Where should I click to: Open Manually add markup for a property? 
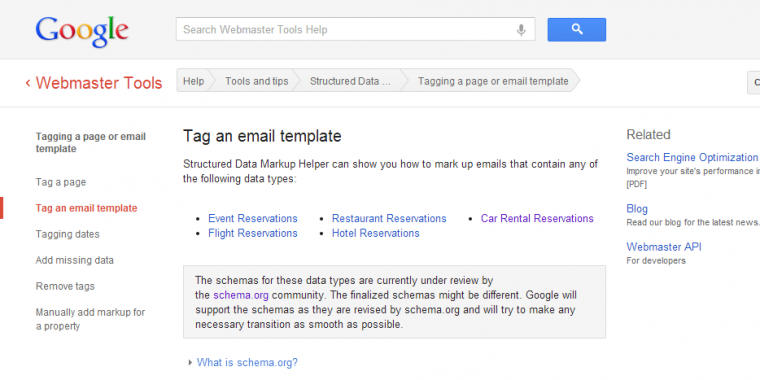click(x=90, y=319)
